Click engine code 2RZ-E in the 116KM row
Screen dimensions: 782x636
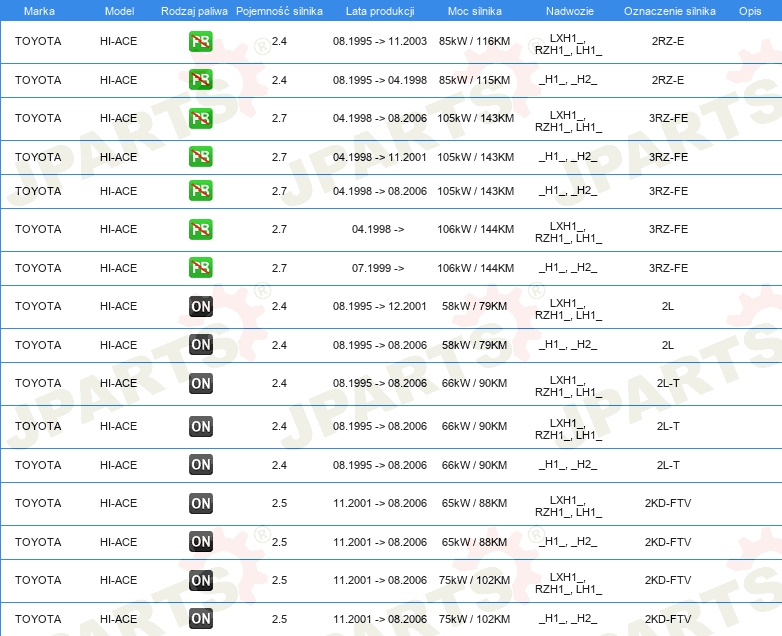(668, 41)
